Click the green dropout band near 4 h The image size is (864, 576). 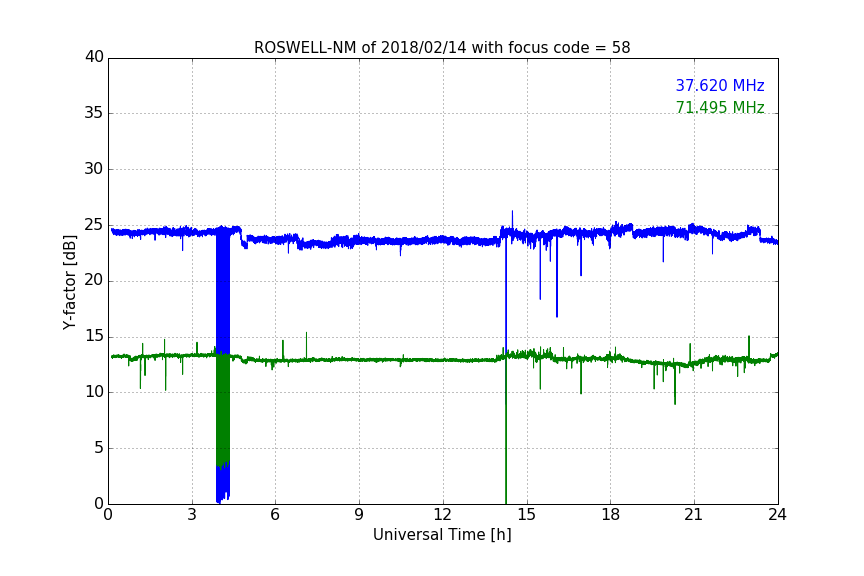[223, 411]
